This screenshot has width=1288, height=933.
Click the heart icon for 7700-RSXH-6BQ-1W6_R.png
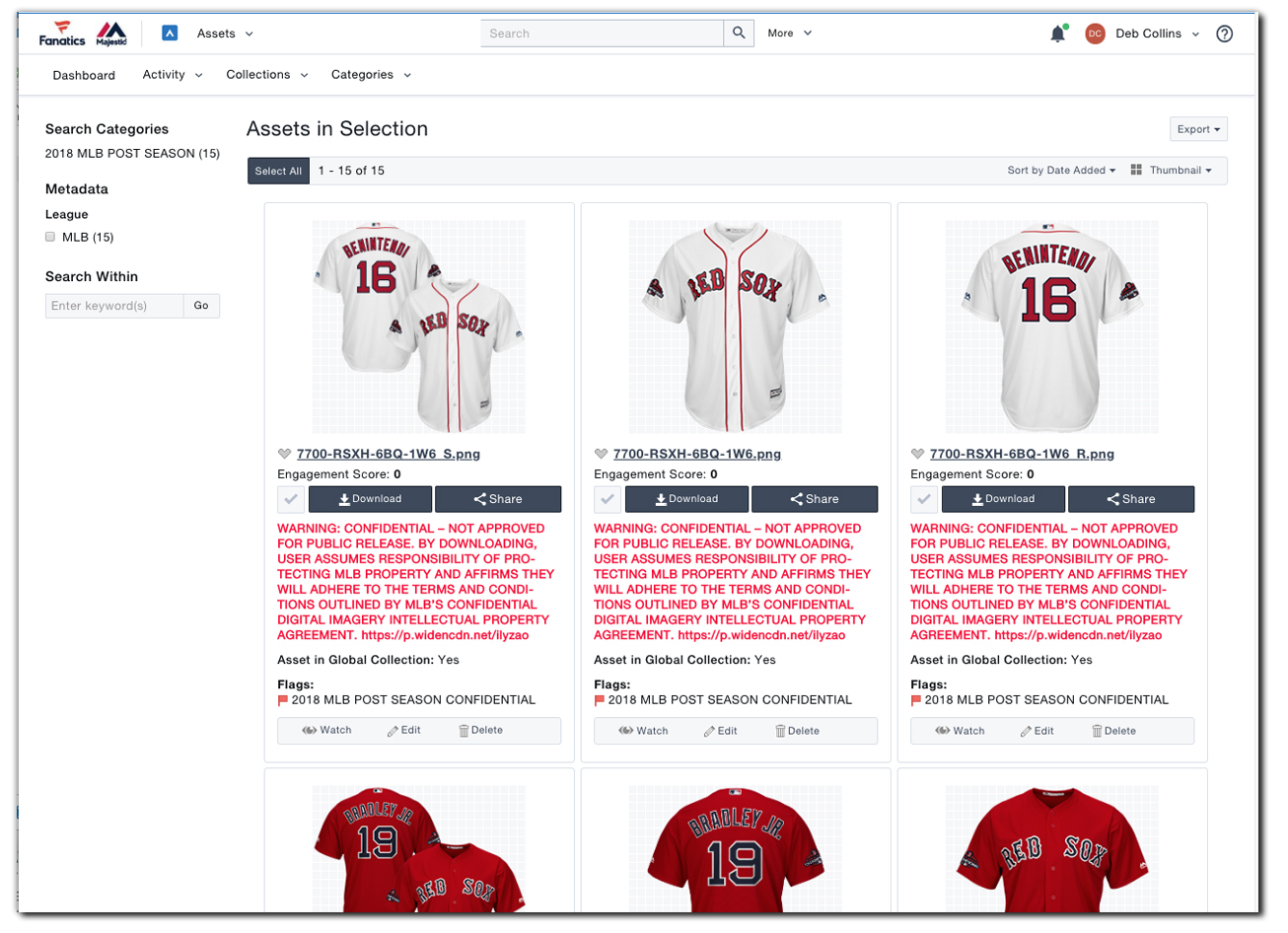[x=917, y=455]
